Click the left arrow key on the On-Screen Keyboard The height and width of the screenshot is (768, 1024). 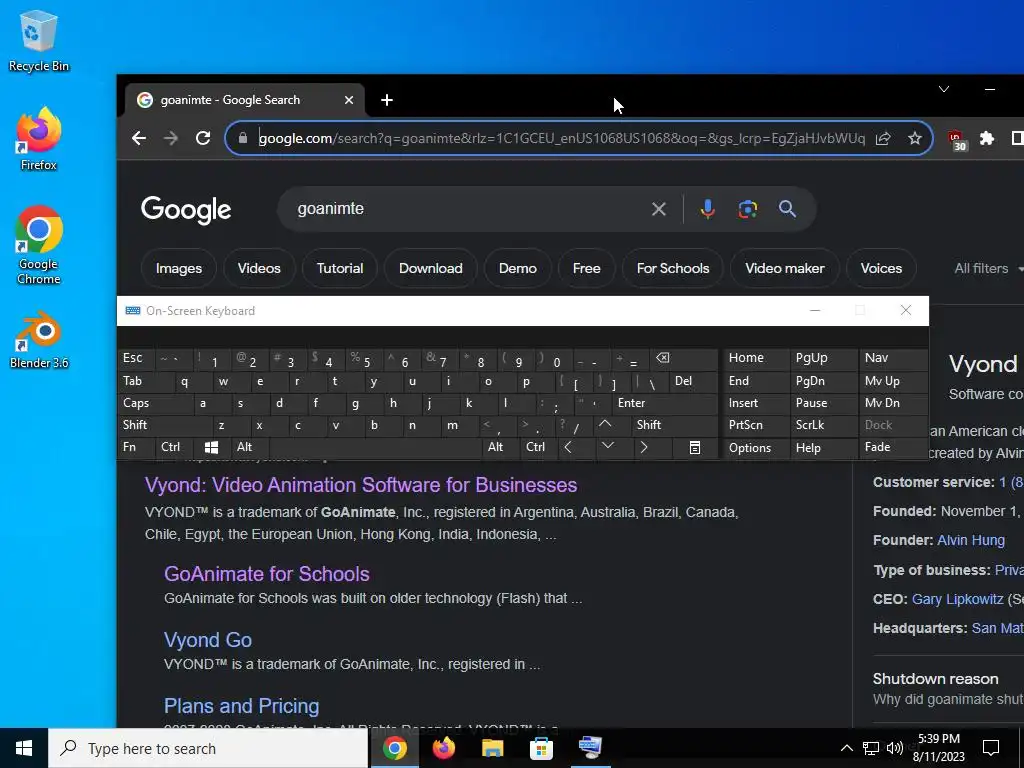point(568,447)
